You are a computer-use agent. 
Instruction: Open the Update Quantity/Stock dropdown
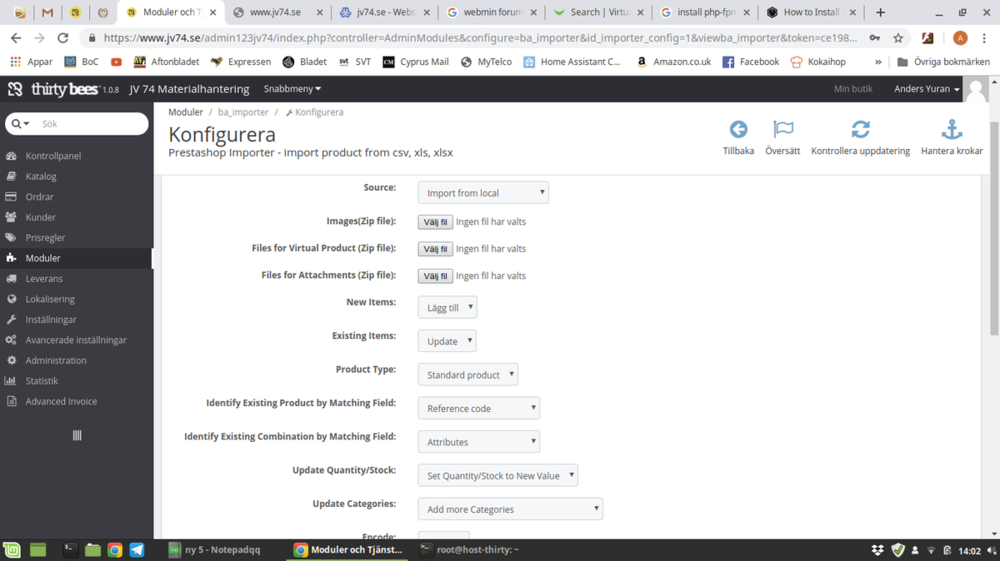(498, 476)
